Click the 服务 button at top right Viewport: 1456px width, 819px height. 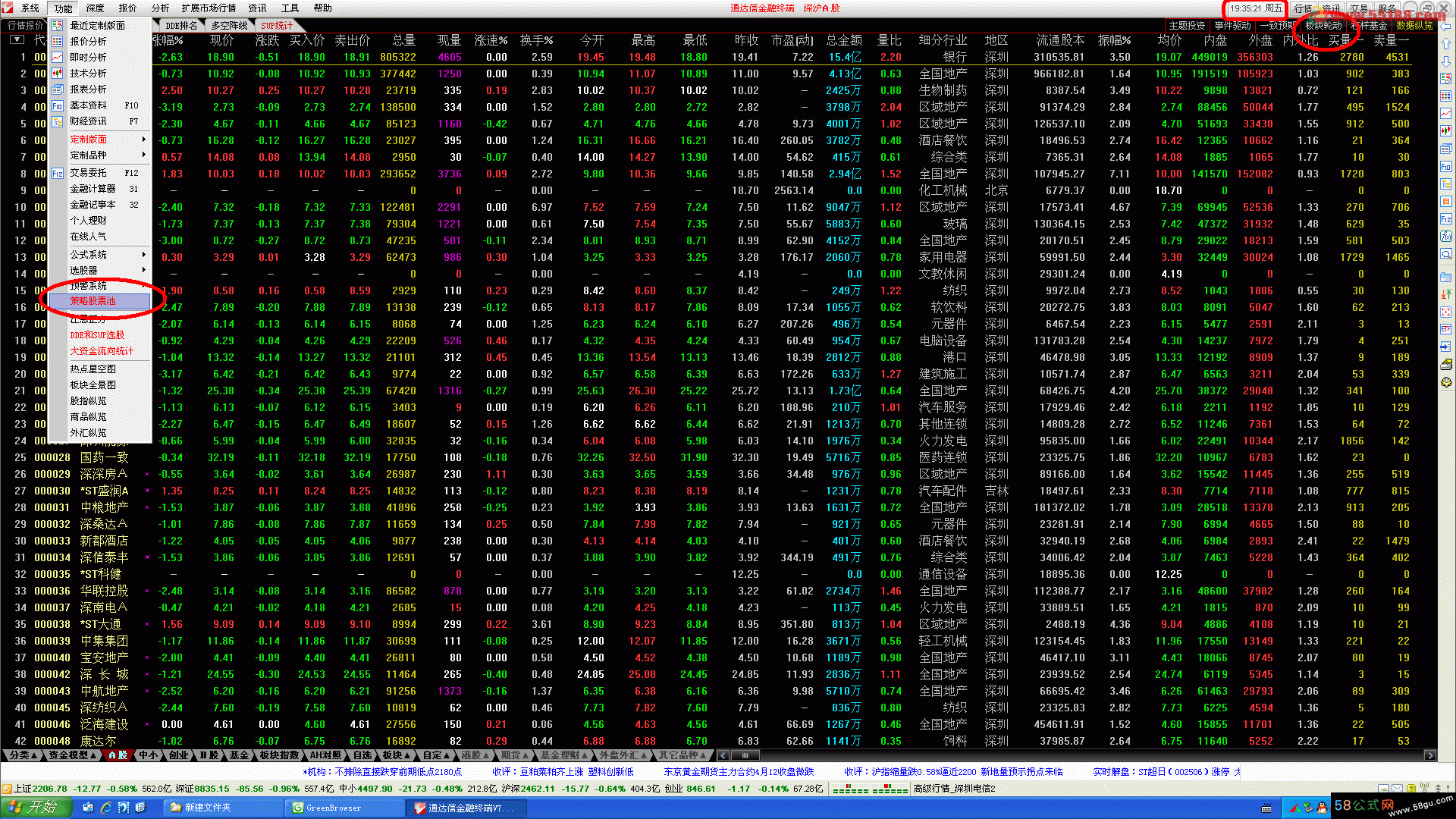[x=1387, y=8]
